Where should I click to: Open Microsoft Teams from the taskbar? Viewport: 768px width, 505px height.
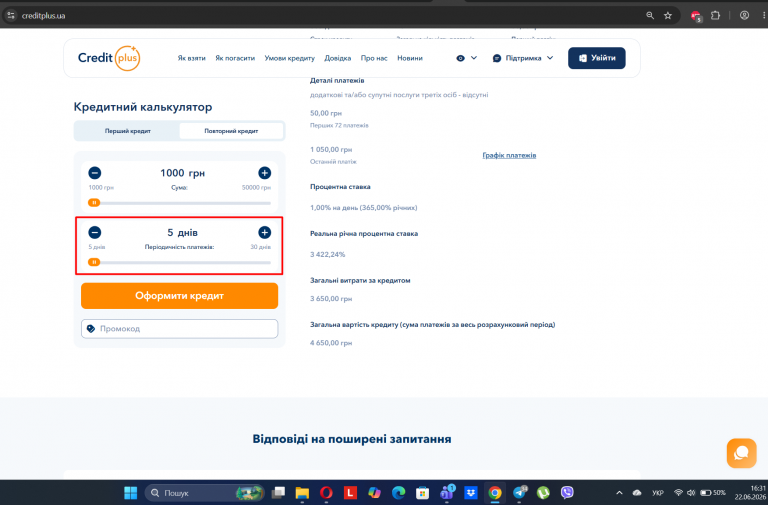pyautogui.click(x=447, y=493)
